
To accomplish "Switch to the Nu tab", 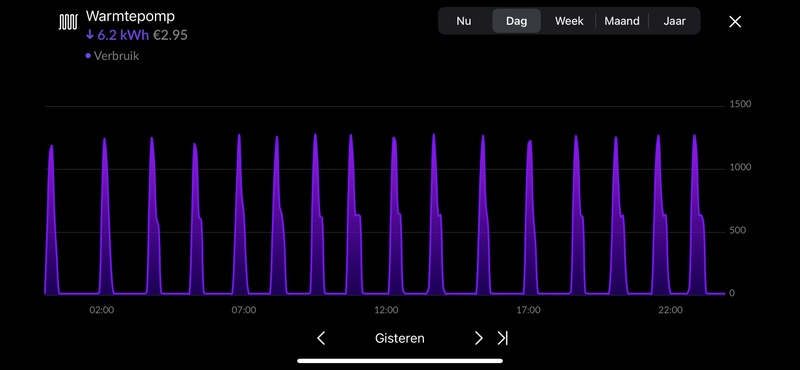I will (x=464, y=21).
